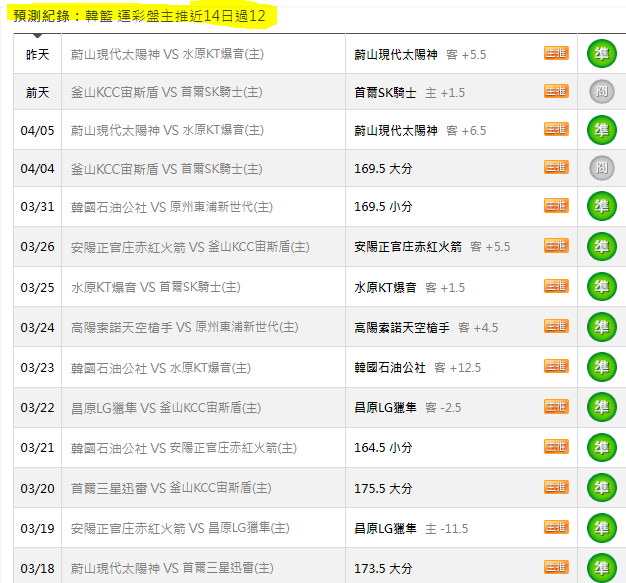
Task: Click the orange 主推 badge in the 03/22 row
Action: click(556, 407)
